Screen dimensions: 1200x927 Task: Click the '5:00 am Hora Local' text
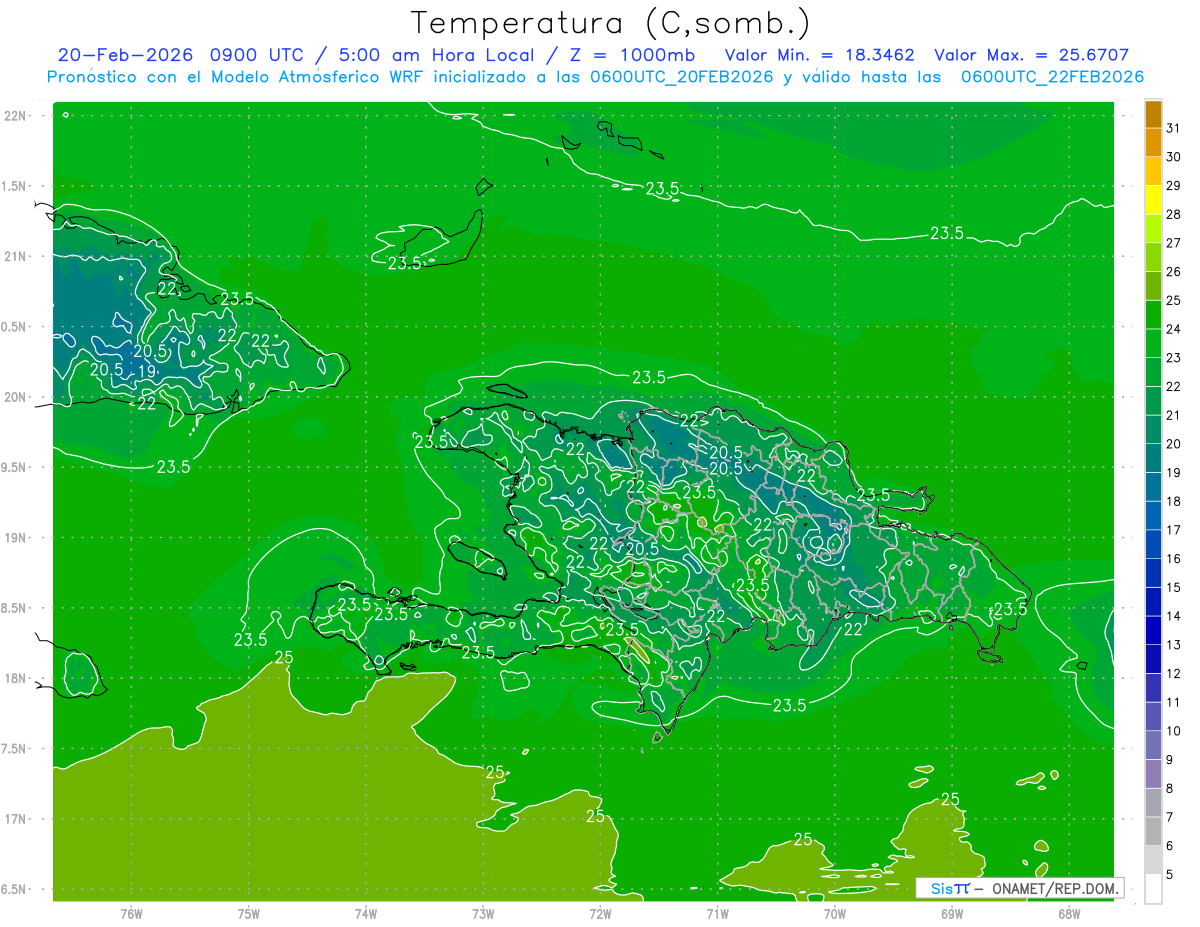click(439, 55)
